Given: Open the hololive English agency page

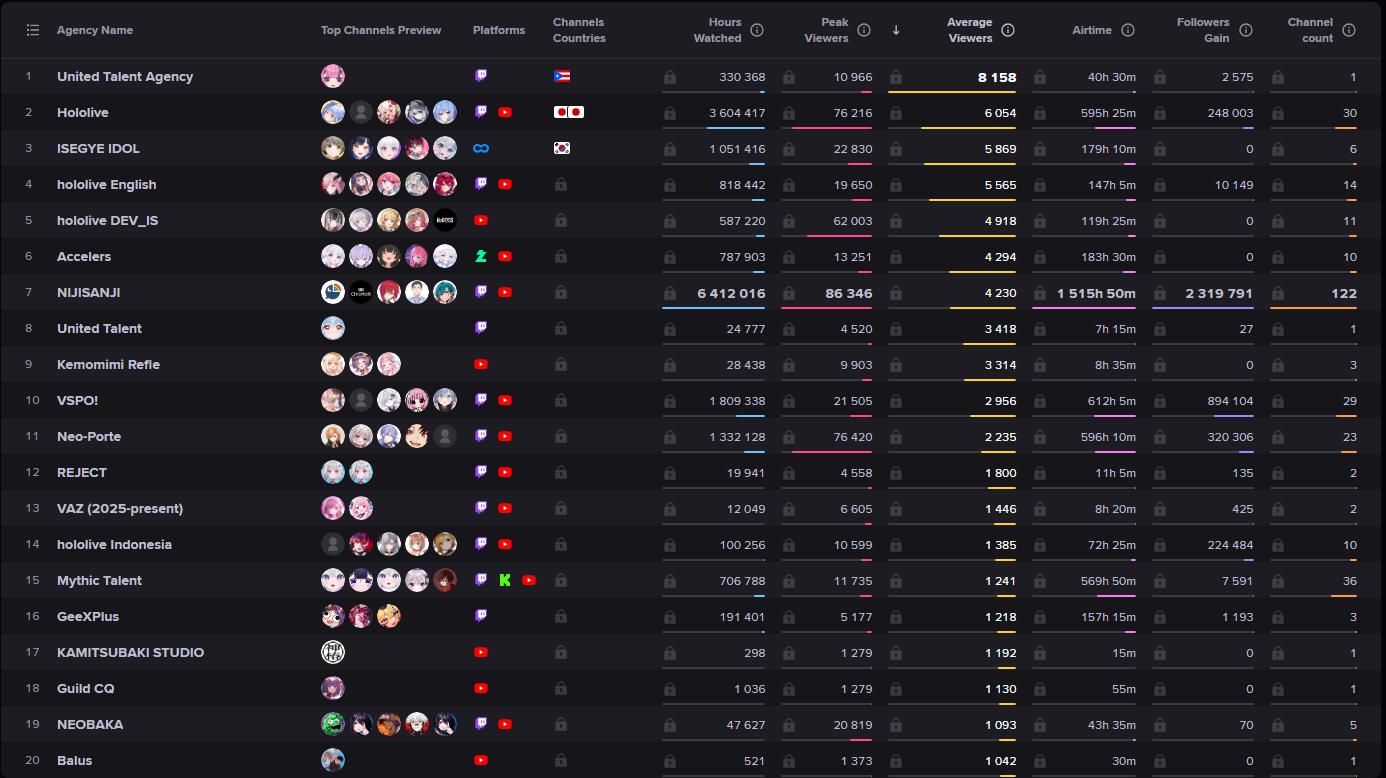Looking at the screenshot, I should (106, 184).
